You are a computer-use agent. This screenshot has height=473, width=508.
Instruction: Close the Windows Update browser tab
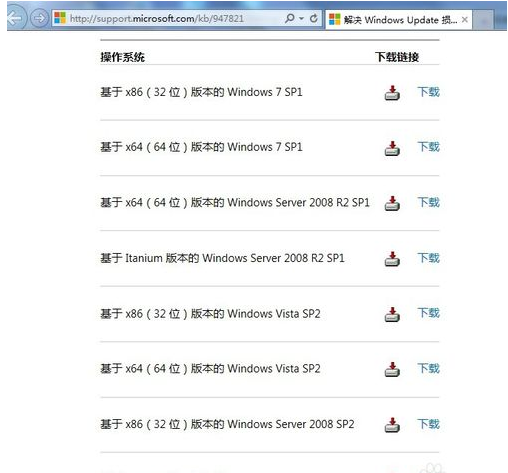point(465,20)
